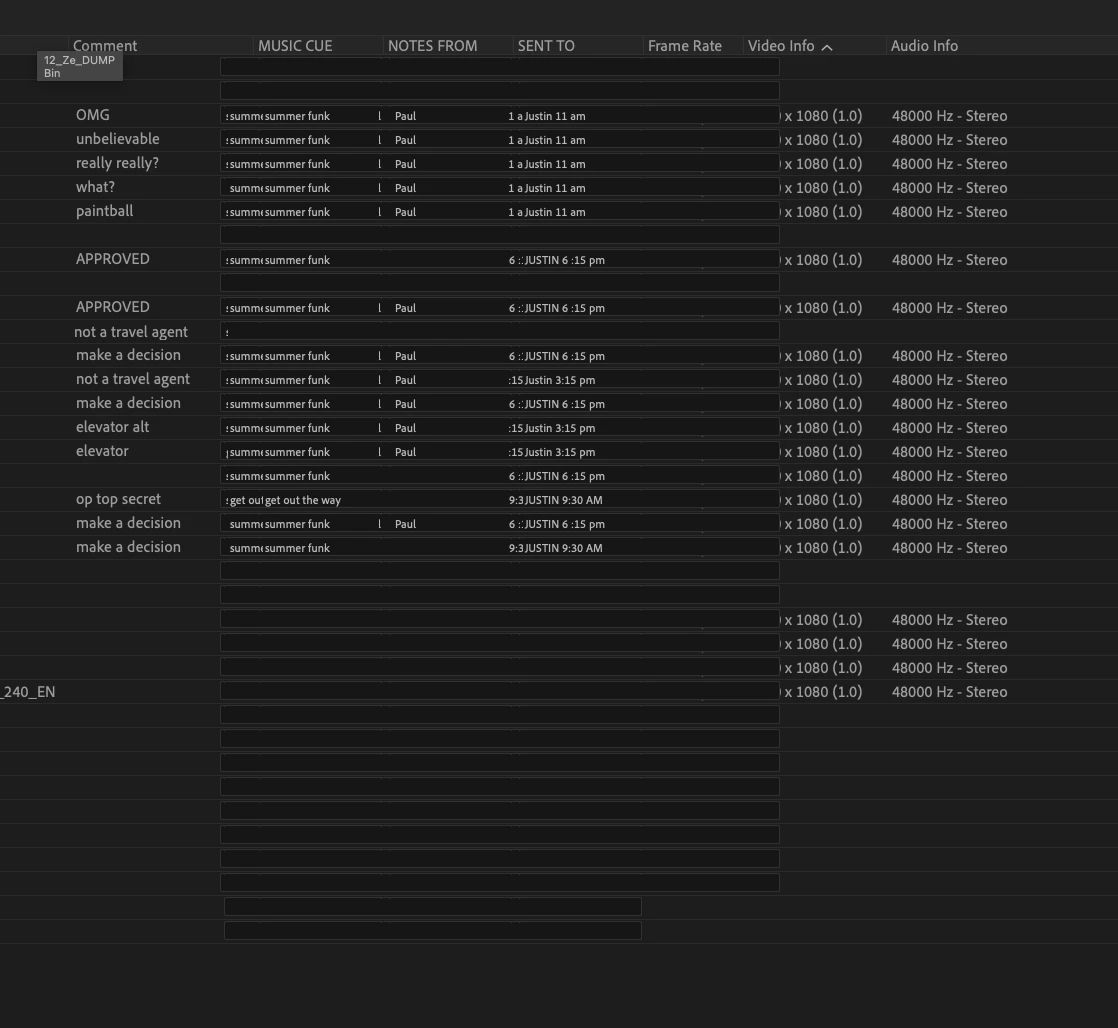Edit Justin 11 am field in paintball row
Screen dimensions: 1118x1028
(x=555, y=212)
